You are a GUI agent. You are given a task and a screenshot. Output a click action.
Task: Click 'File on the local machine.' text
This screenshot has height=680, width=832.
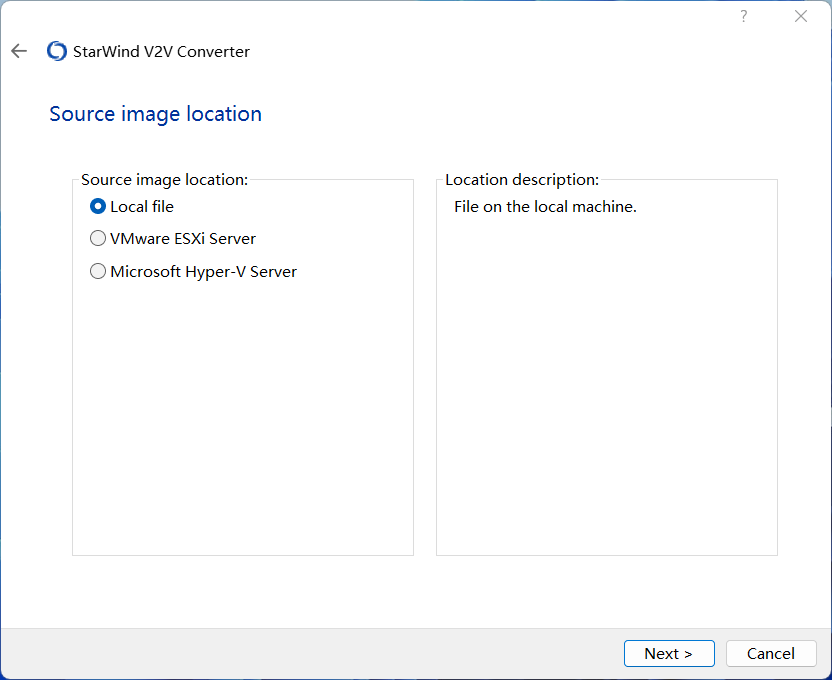tap(545, 207)
